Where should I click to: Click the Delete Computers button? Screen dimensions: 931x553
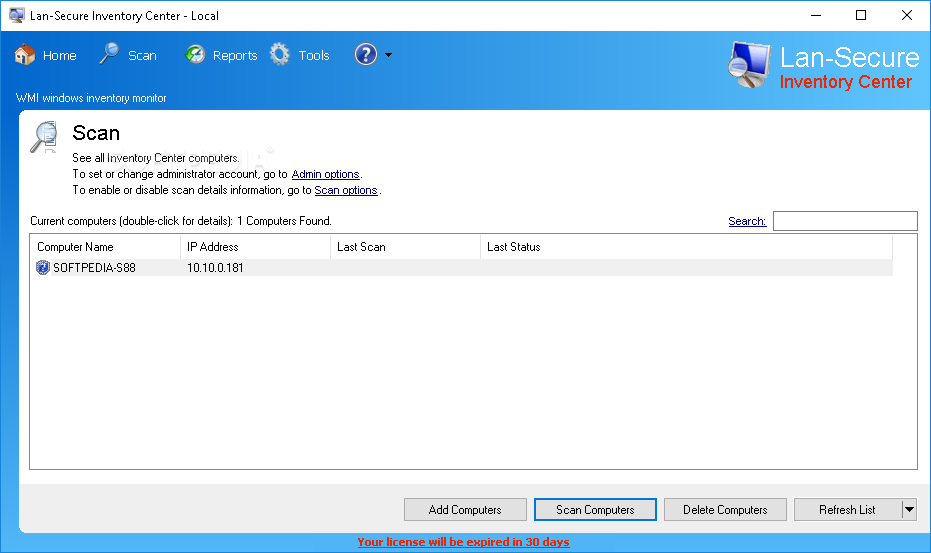(725, 510)
